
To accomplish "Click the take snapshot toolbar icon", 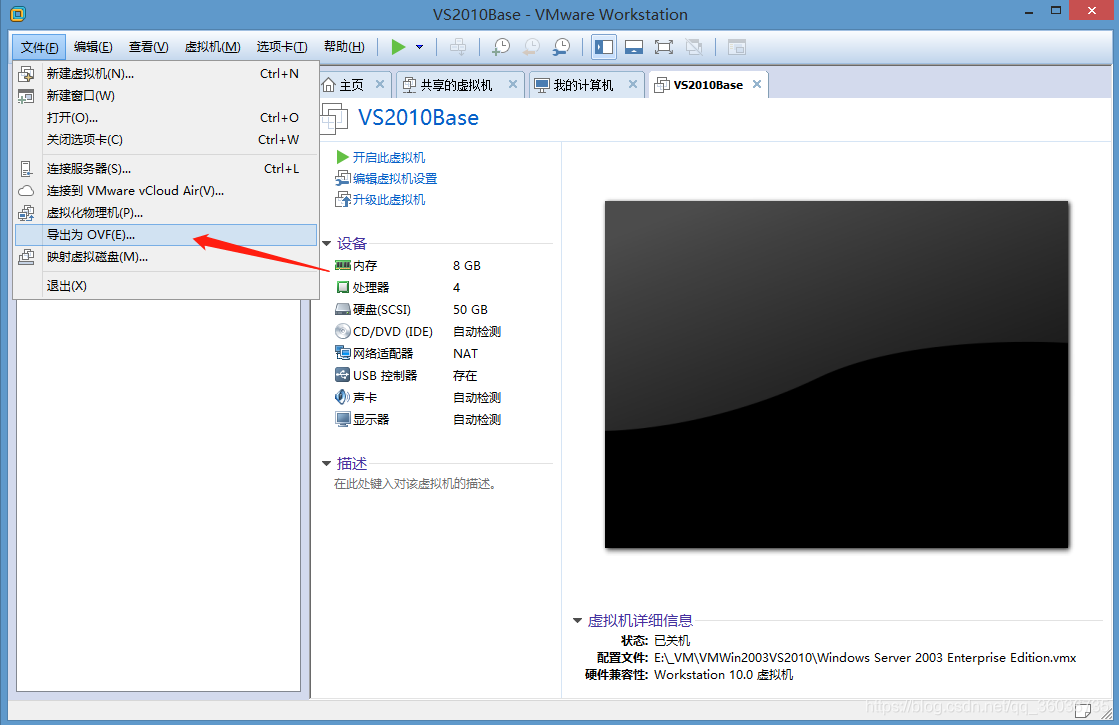I will (x=502, y=47).
